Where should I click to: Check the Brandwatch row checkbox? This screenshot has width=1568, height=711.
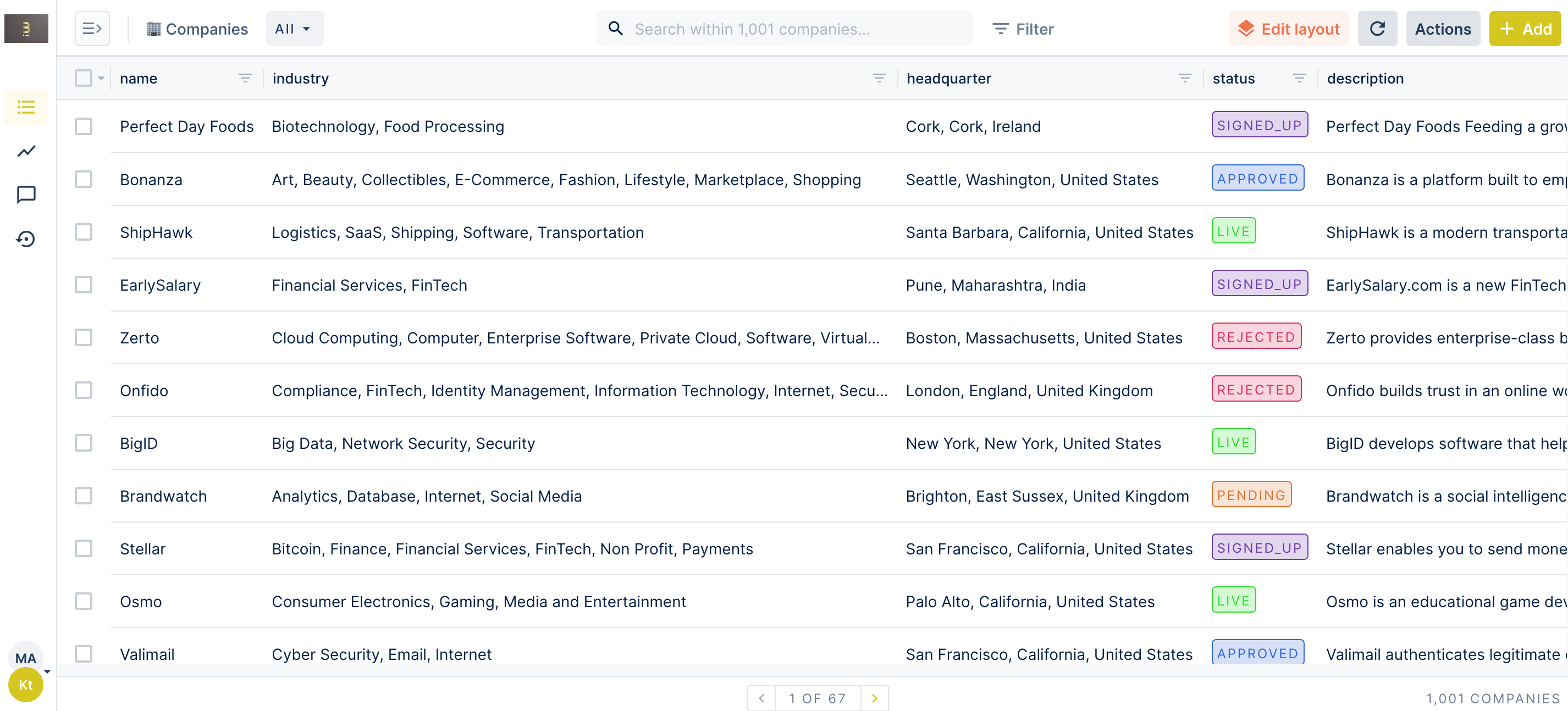point(84,496)
